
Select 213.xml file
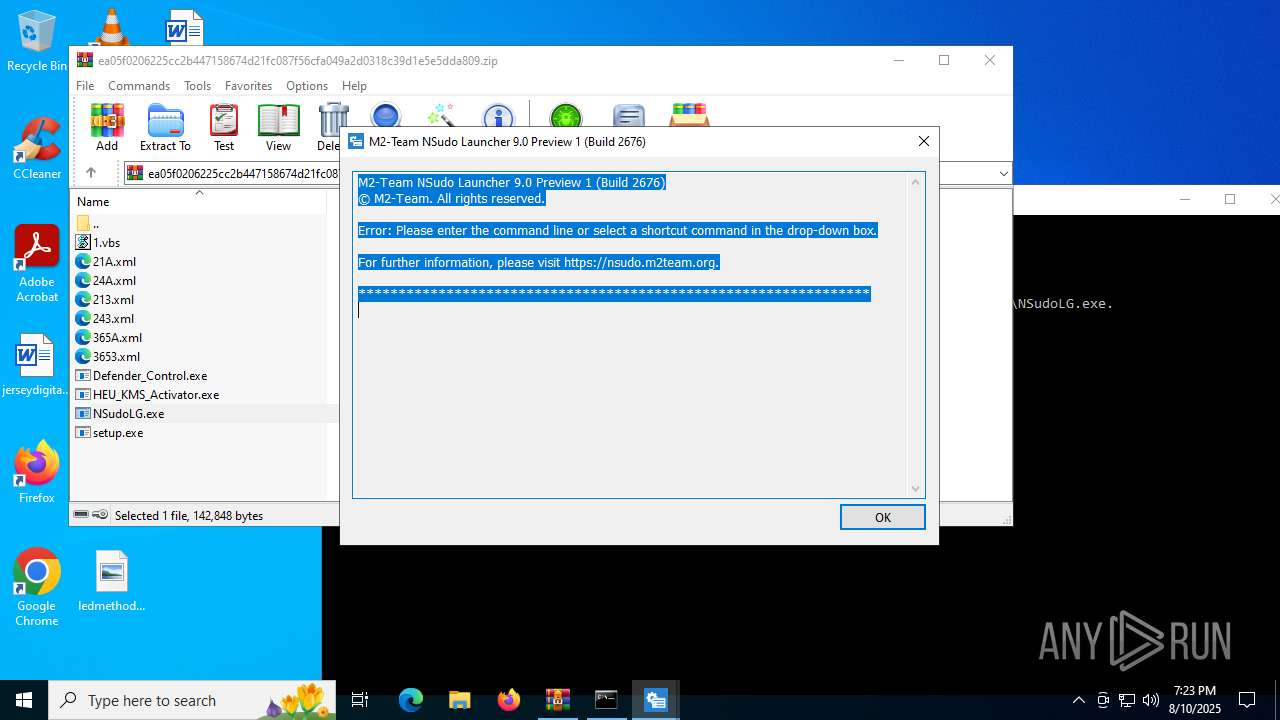click(x=113, y=300)
